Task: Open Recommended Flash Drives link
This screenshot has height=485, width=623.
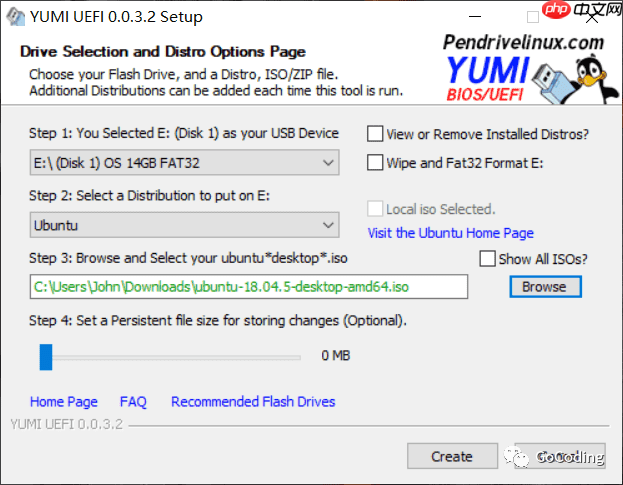Action: [253, 402]
